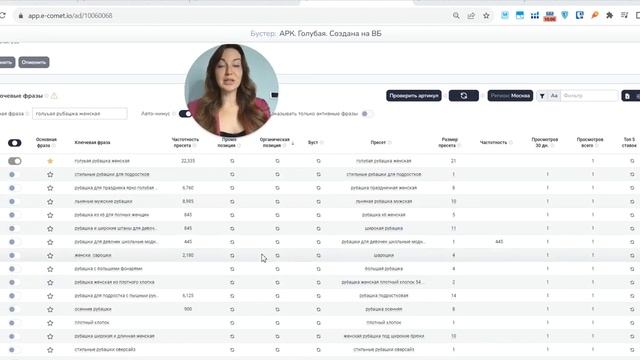Image resolution: width=640 pixels, height=360 pixels.
Task: Click the sort arrow on Органическая позиция
Action: pyautogui.click(x=293, y=143)
